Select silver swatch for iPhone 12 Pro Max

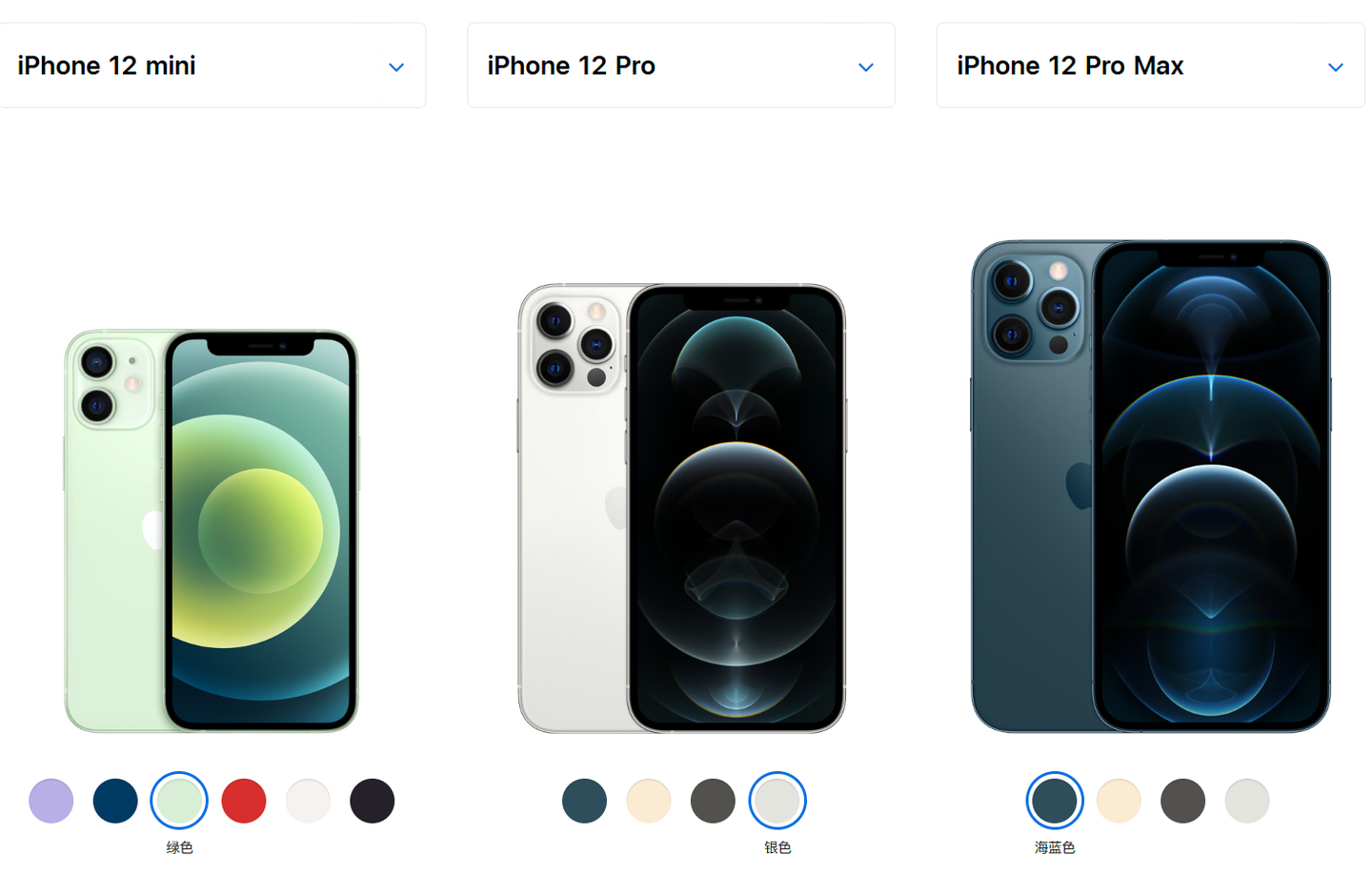click(x=1247, y=801)
